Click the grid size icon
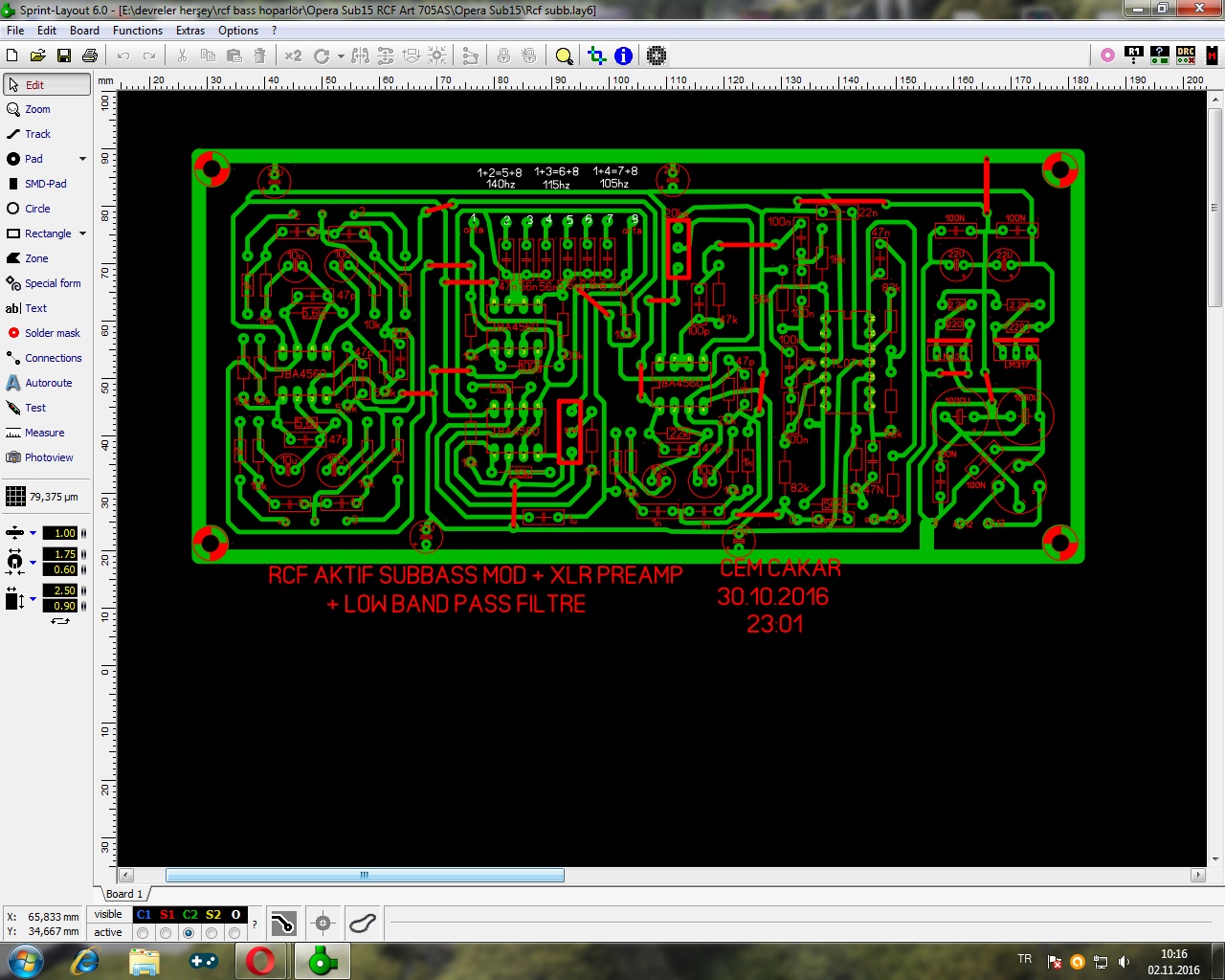Screen dimensions: 1225x980 coord(15,496)
